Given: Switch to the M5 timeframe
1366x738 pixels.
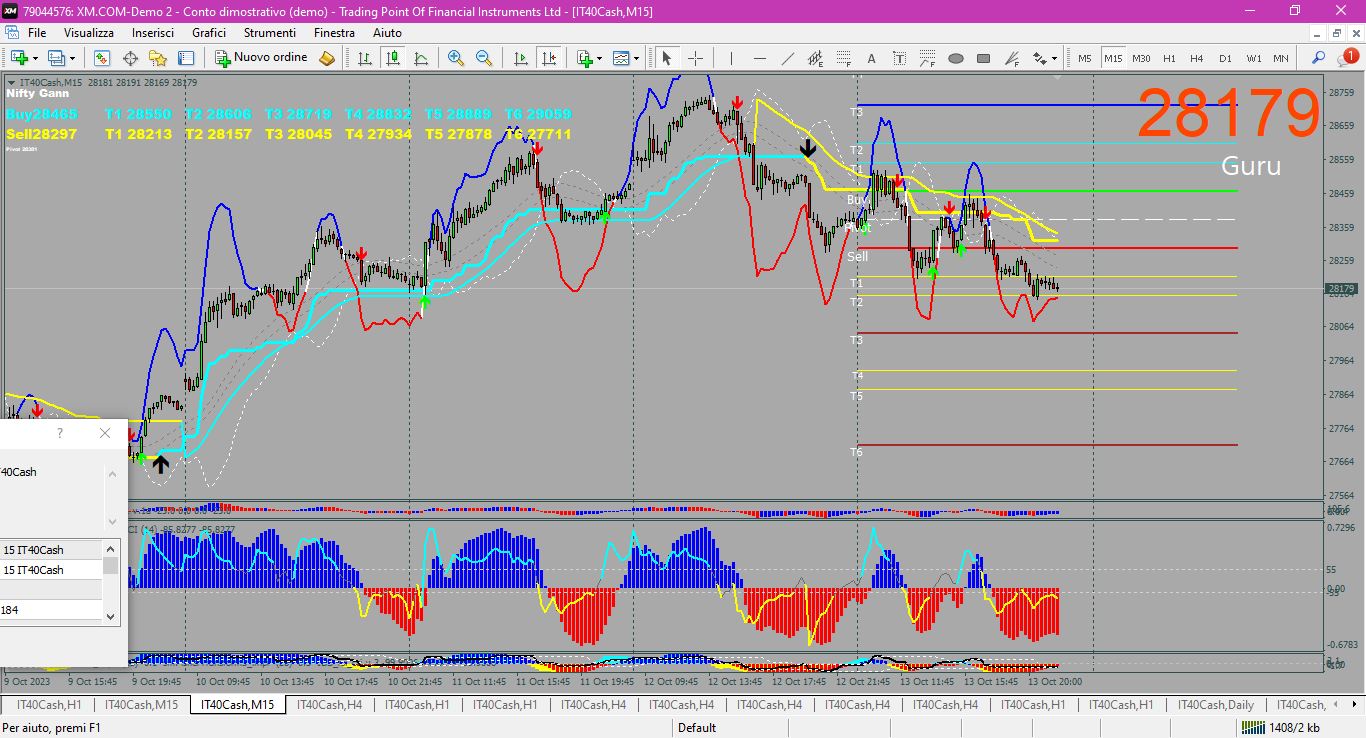Looking at the screenshot, I should point(1085,58).
